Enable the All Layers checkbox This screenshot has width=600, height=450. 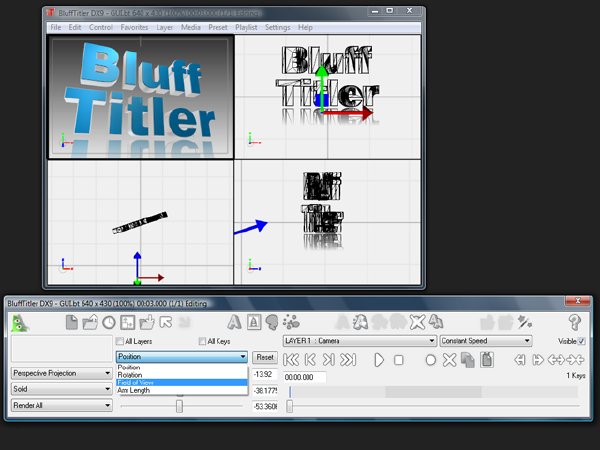[x=120, y=341]
